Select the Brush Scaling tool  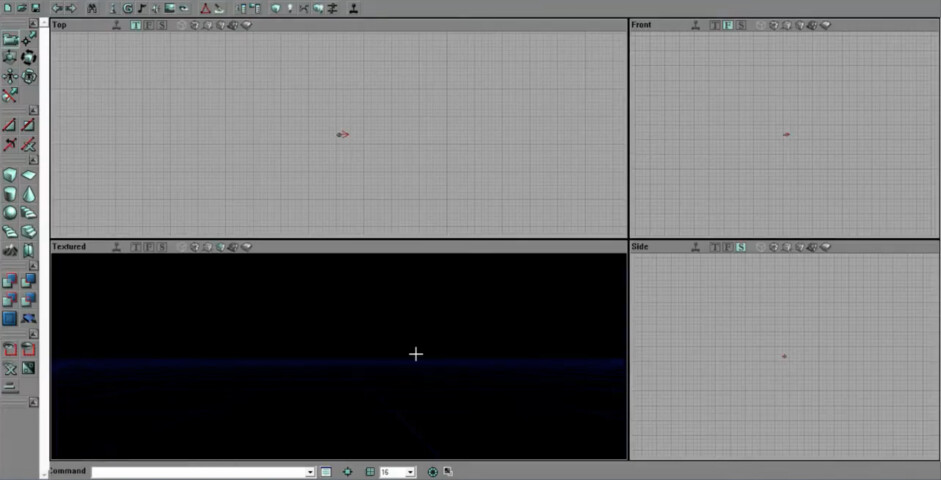[x=10, y=58]
